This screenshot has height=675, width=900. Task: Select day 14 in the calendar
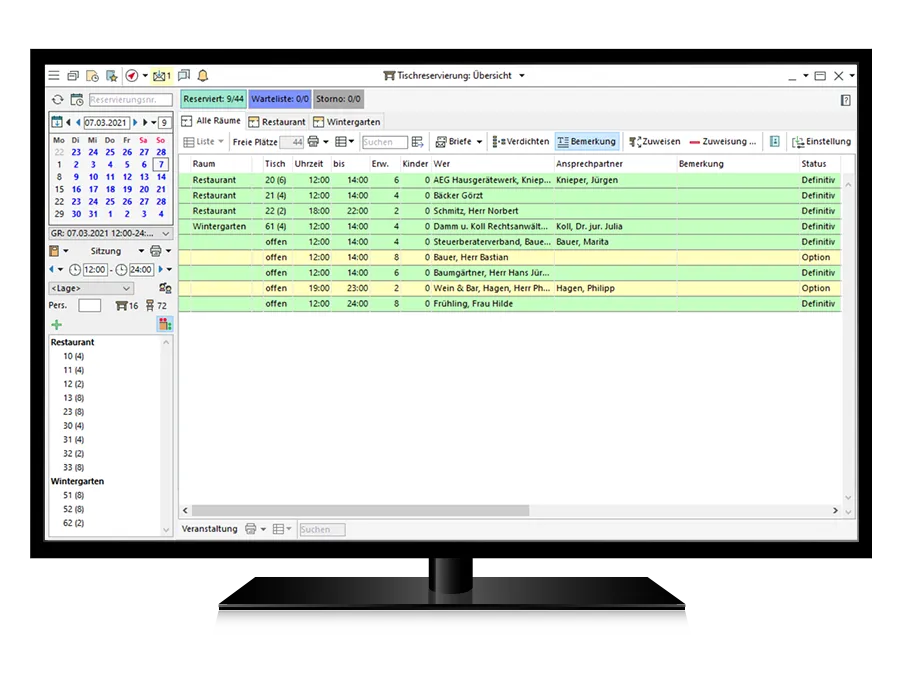pyautogui.click(x=161, y=177)
